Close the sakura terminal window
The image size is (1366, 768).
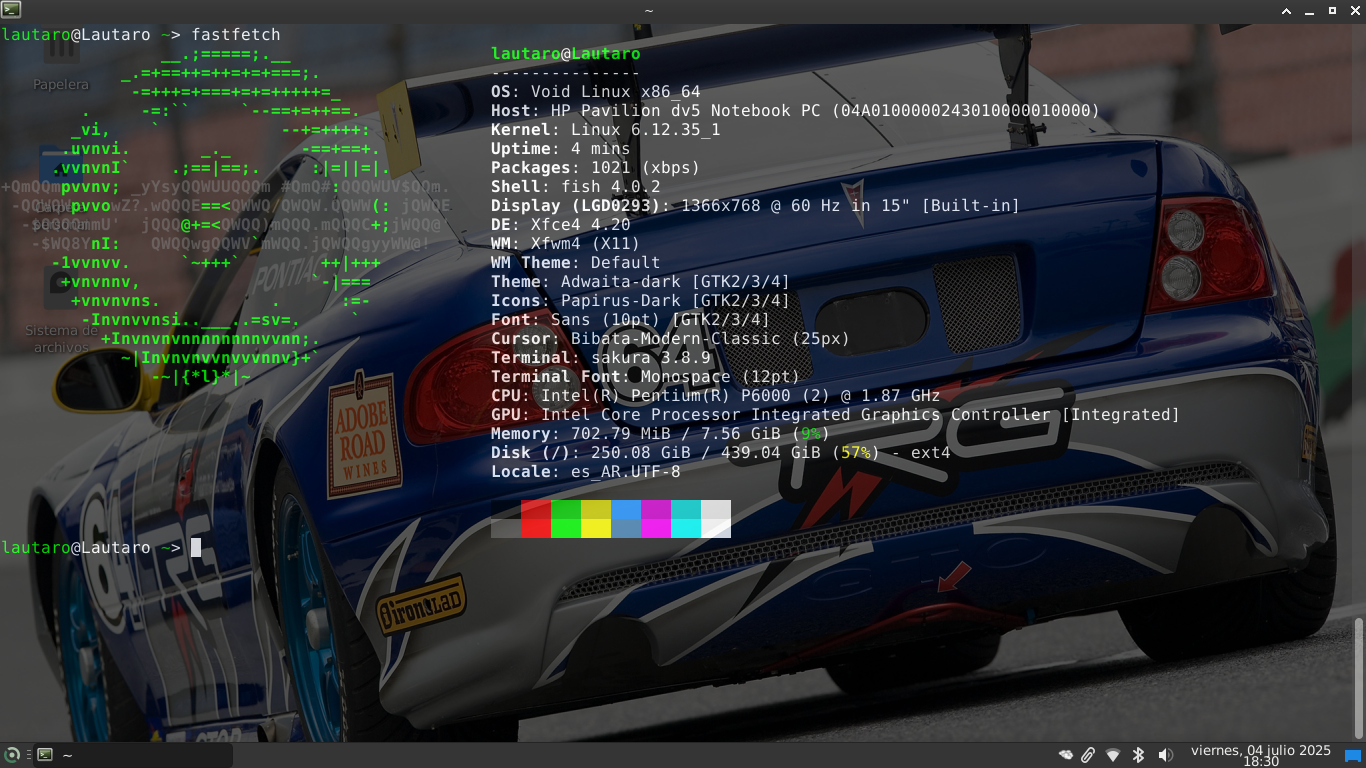[1354, 10]
